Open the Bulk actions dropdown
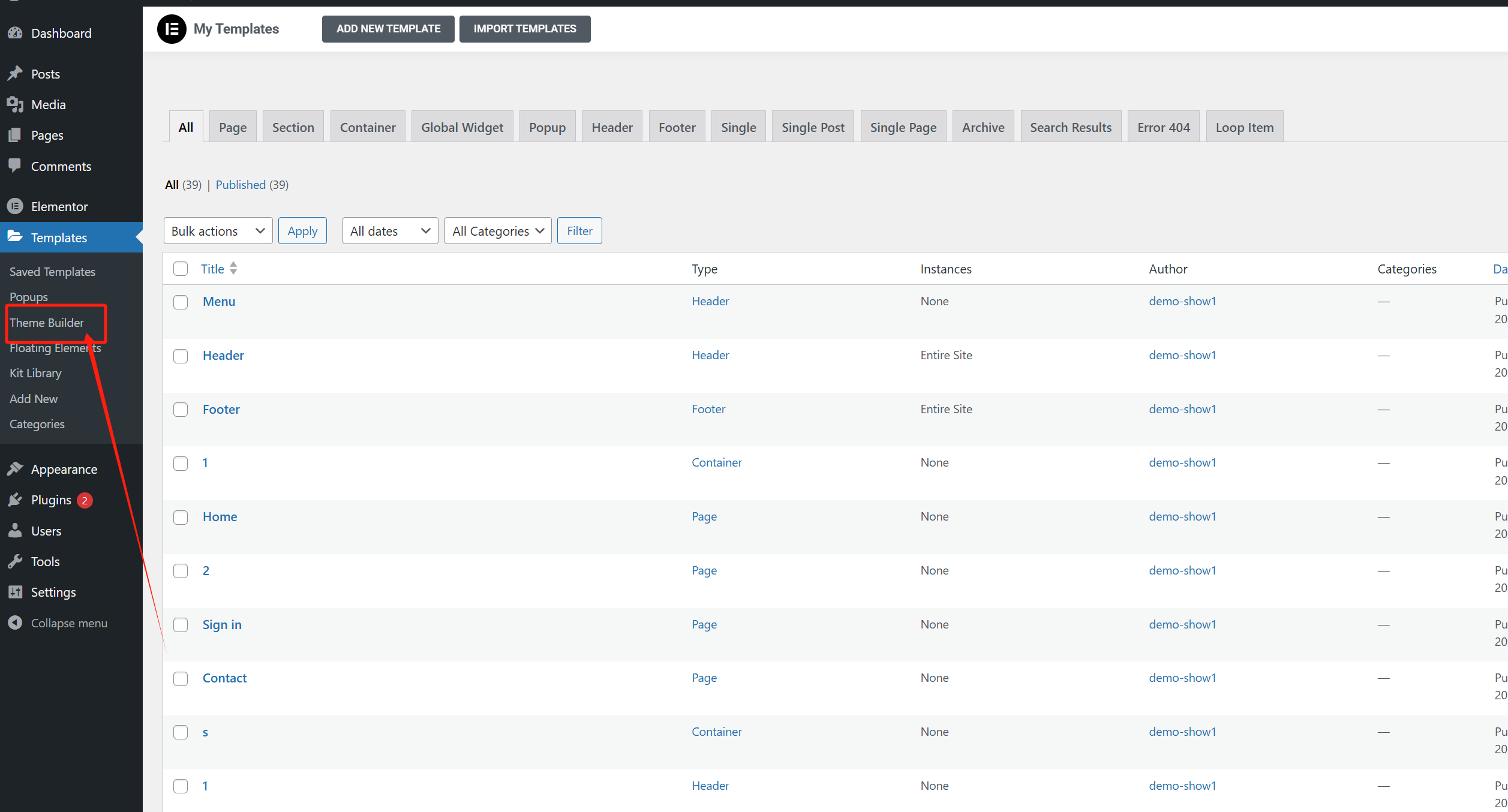The height and width of the screenshot is (812, 1508). (218, 231)
